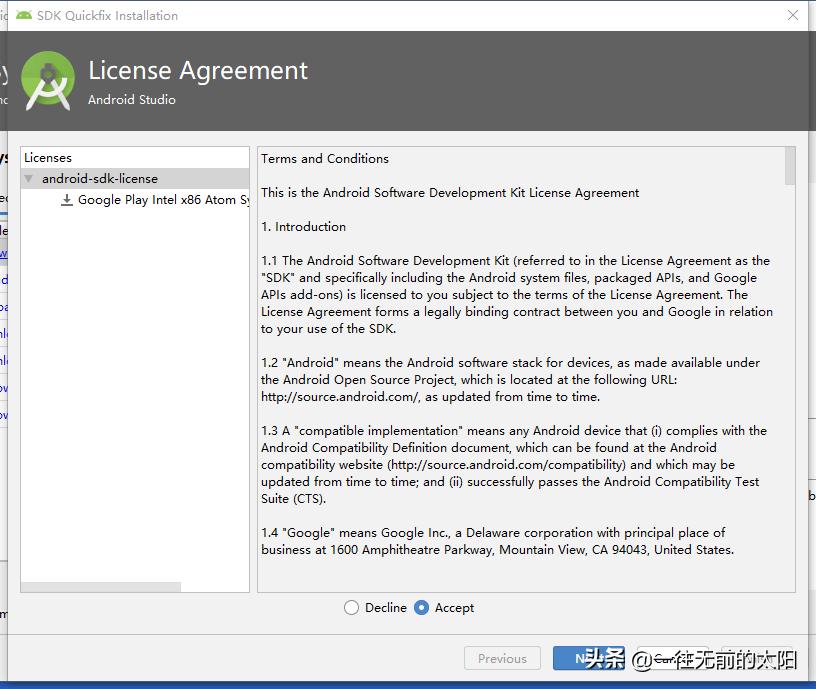Click the Cancel button
This screenshot has width=816, height=689.
[x=668, y=658]
